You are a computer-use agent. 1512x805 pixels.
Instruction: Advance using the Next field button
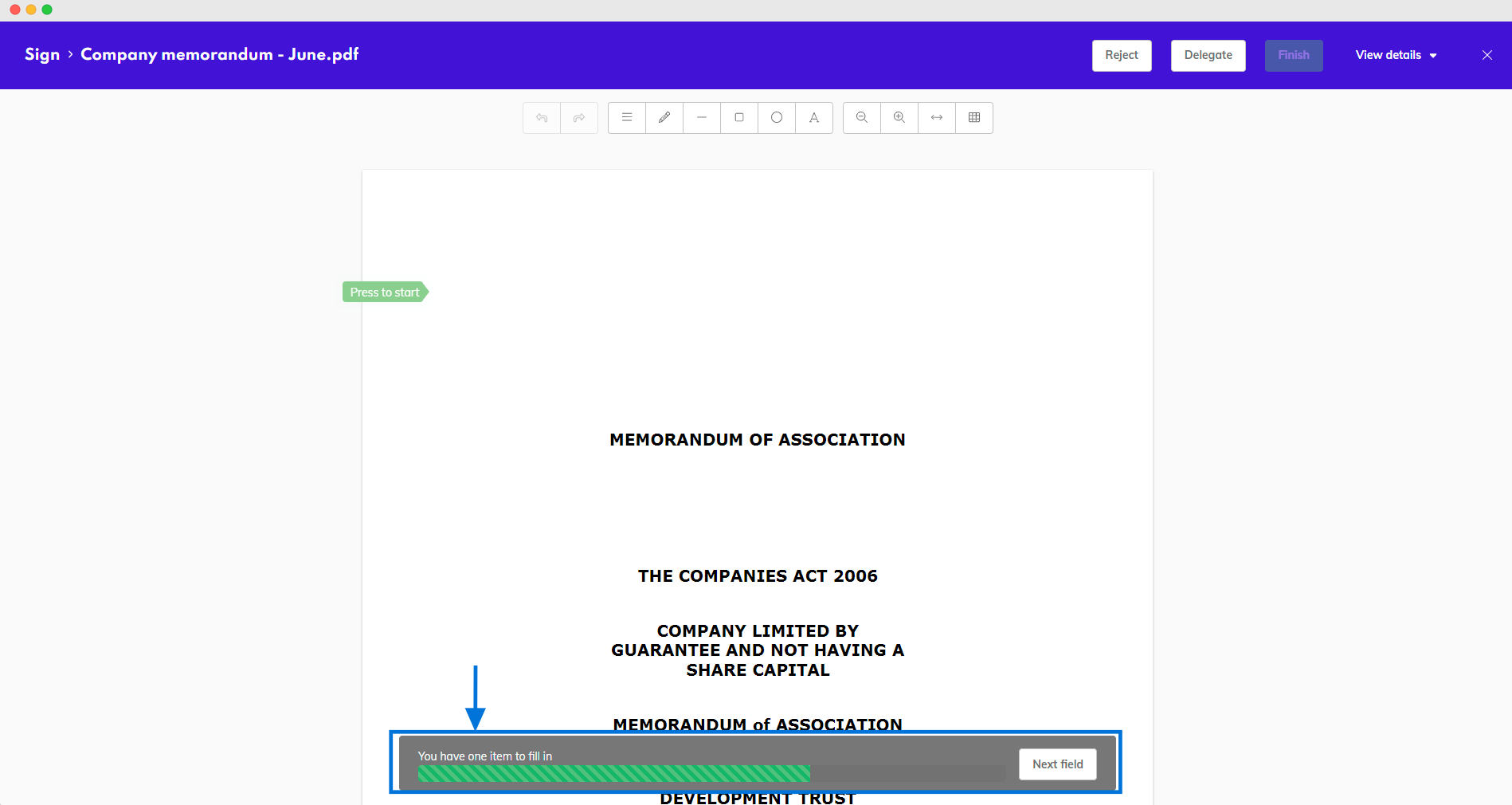point(1057,764)
